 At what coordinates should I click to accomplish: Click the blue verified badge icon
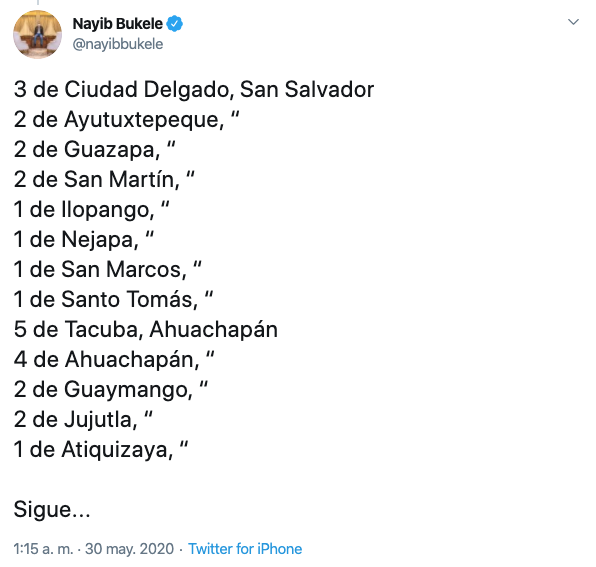[175, 24]
